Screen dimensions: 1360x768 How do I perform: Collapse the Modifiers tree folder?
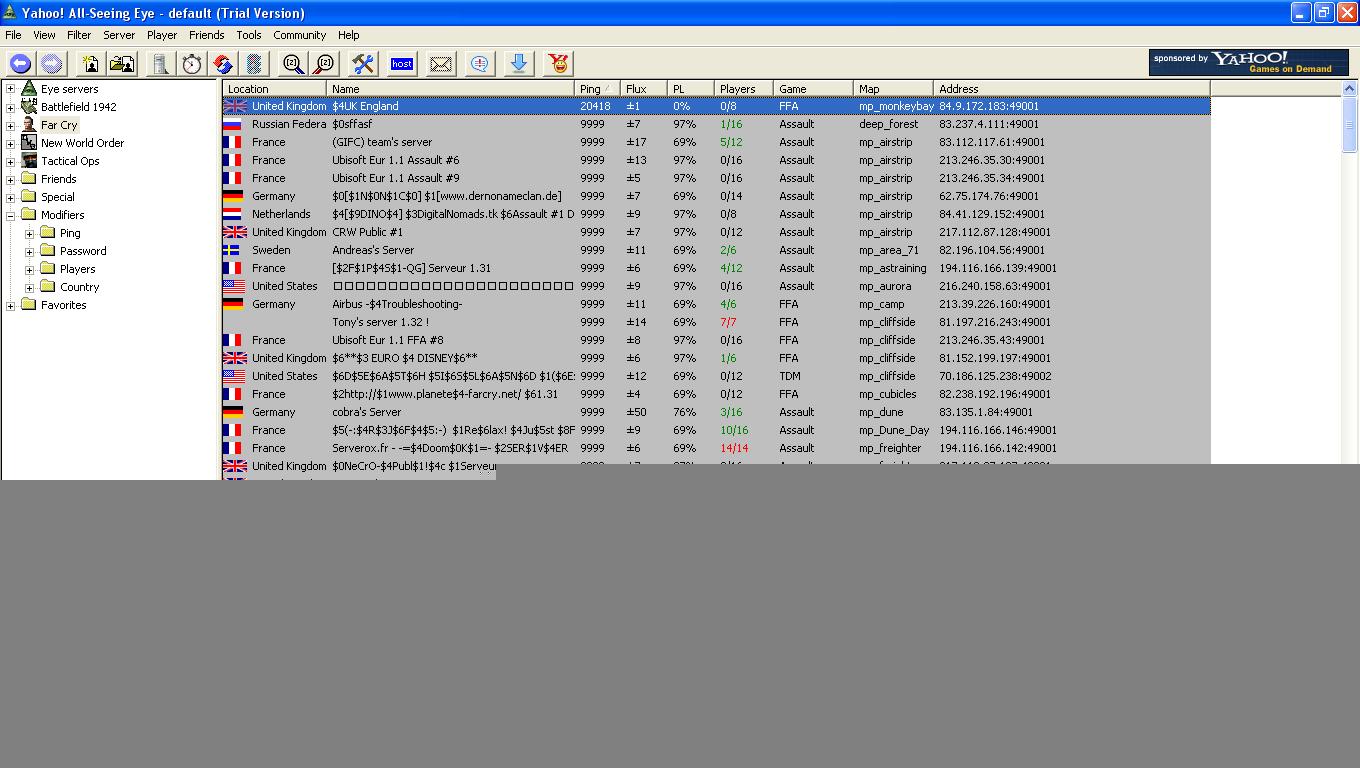11,215
